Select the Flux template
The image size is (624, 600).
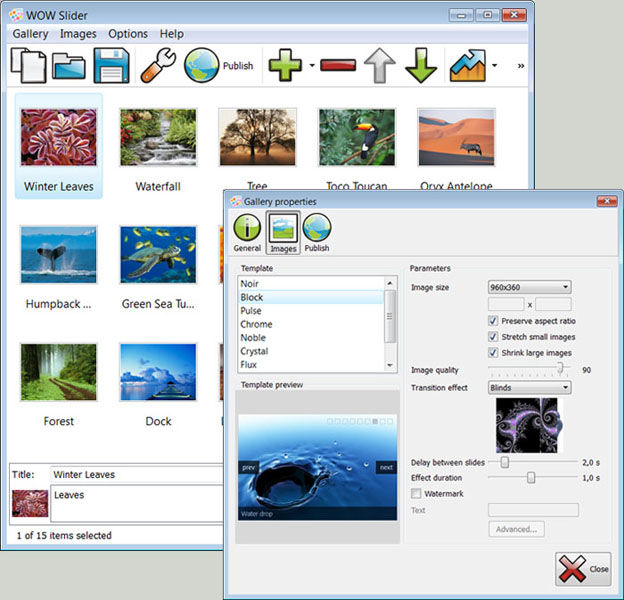[311, 364]
